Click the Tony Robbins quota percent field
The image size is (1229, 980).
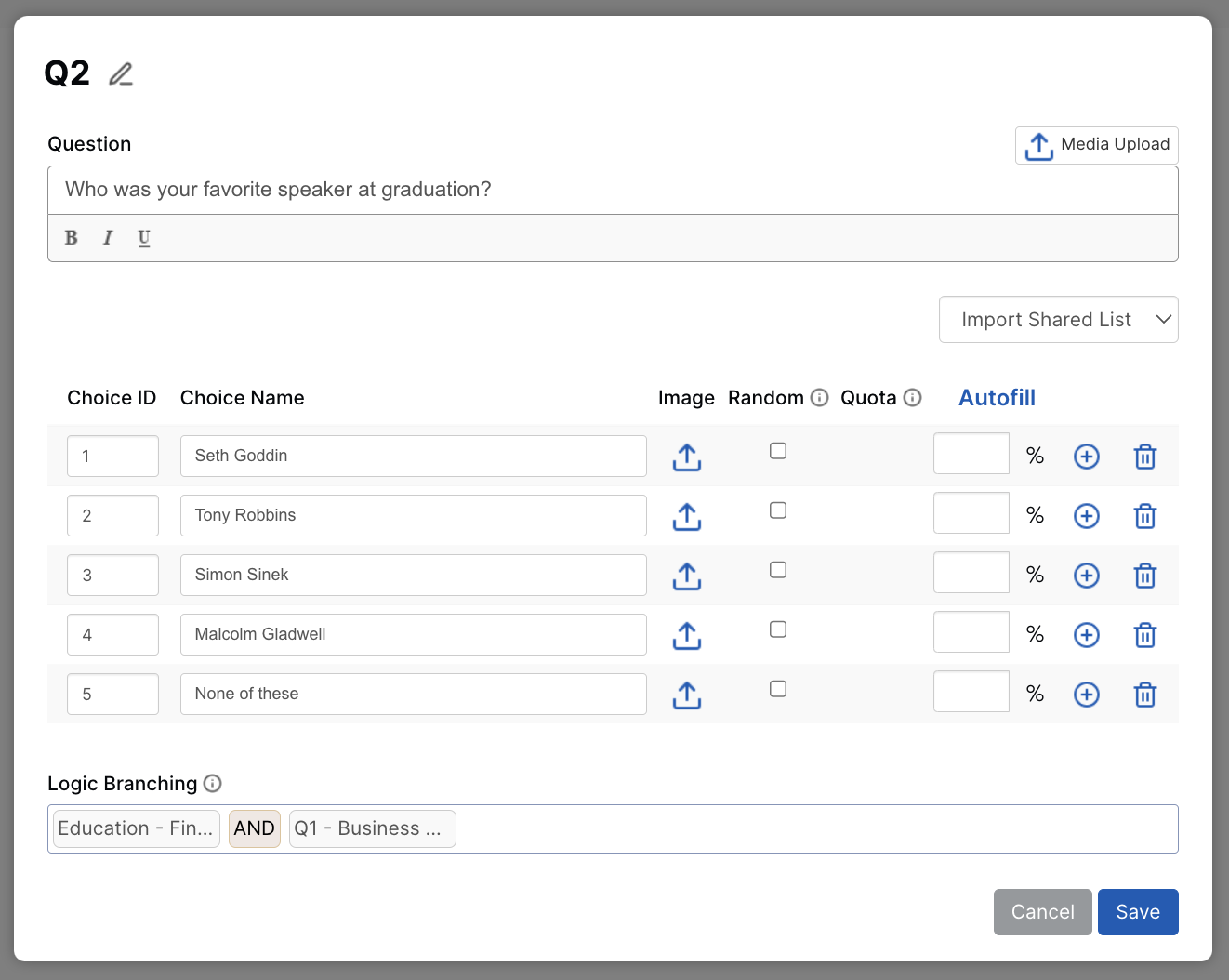(x=971, y=513)
